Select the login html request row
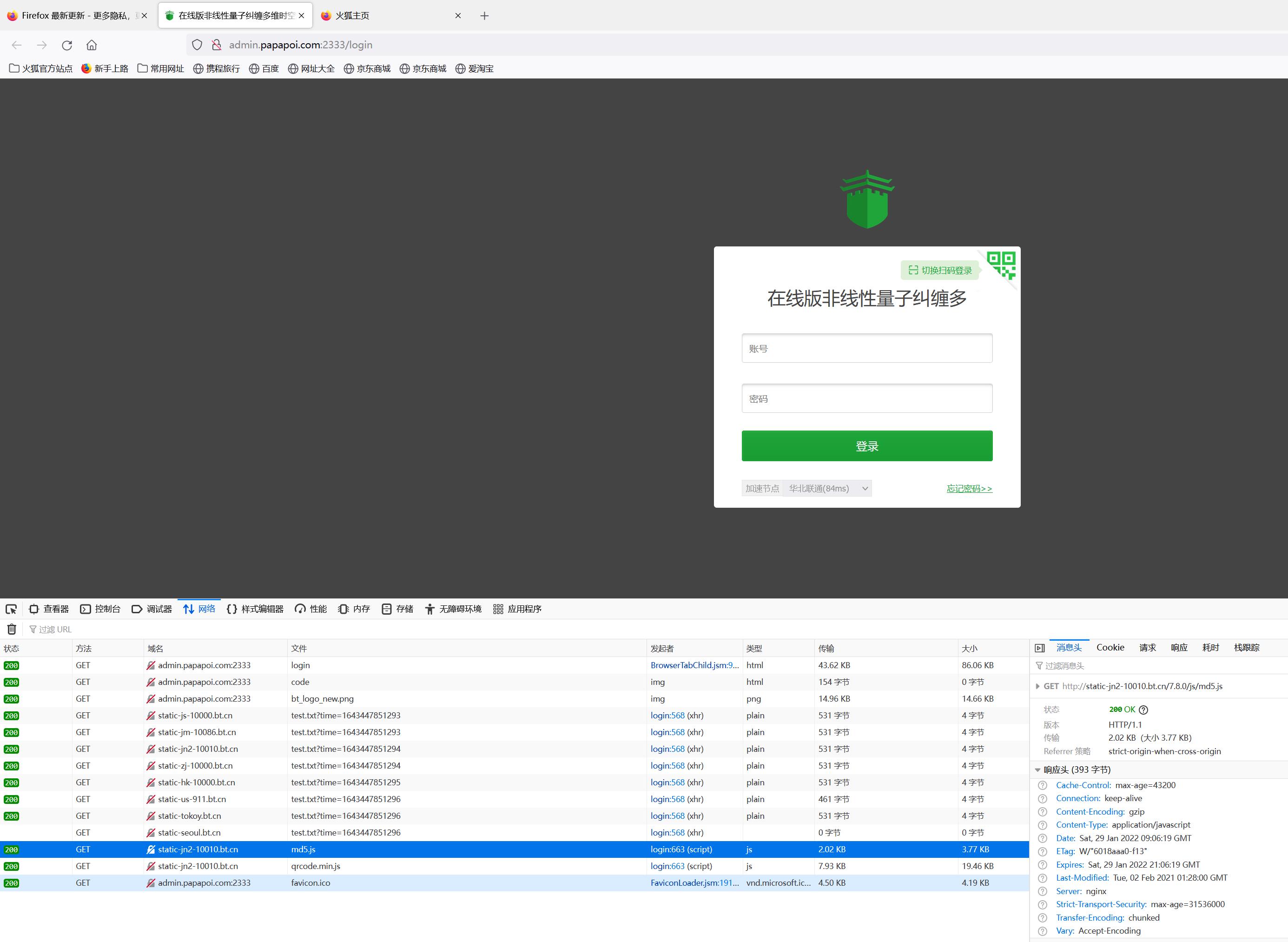 click(x=515, y=665)
